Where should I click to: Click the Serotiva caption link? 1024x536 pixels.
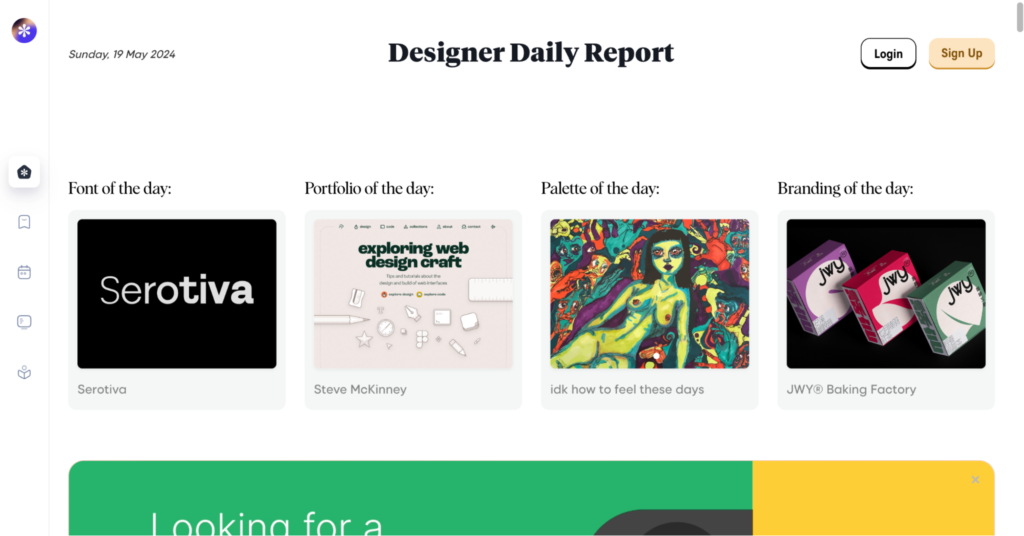coord(102,389)
